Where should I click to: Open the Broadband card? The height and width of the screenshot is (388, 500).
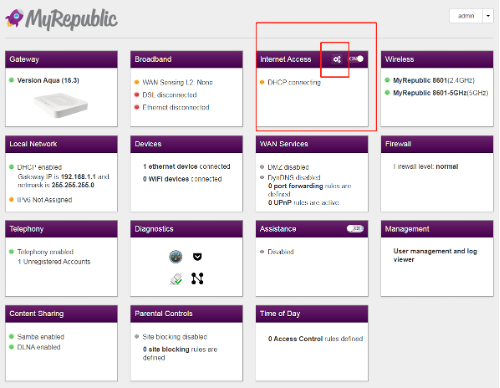(186, 89)
